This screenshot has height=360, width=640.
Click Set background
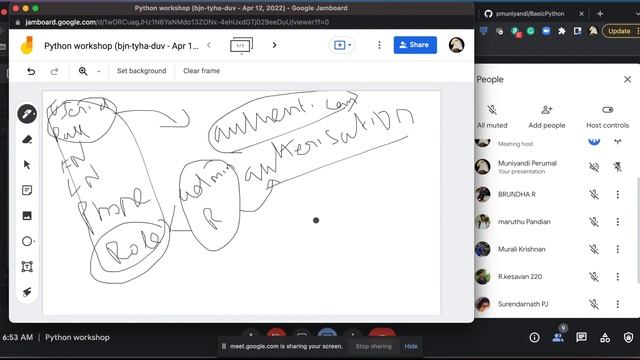pos(141,71)
